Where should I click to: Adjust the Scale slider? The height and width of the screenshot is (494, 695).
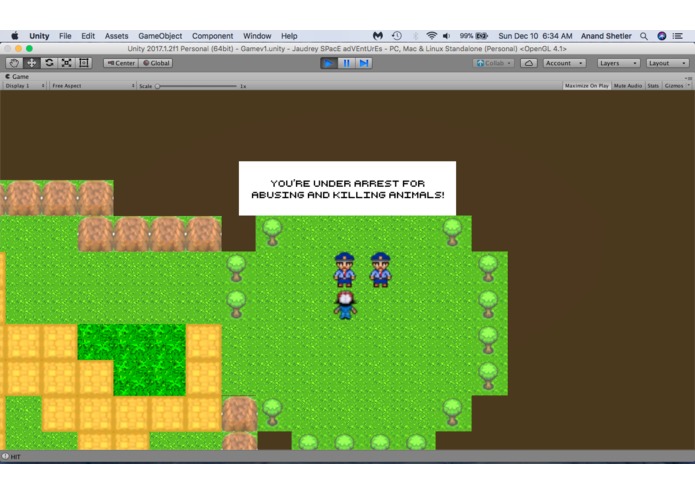pos(197,86)
